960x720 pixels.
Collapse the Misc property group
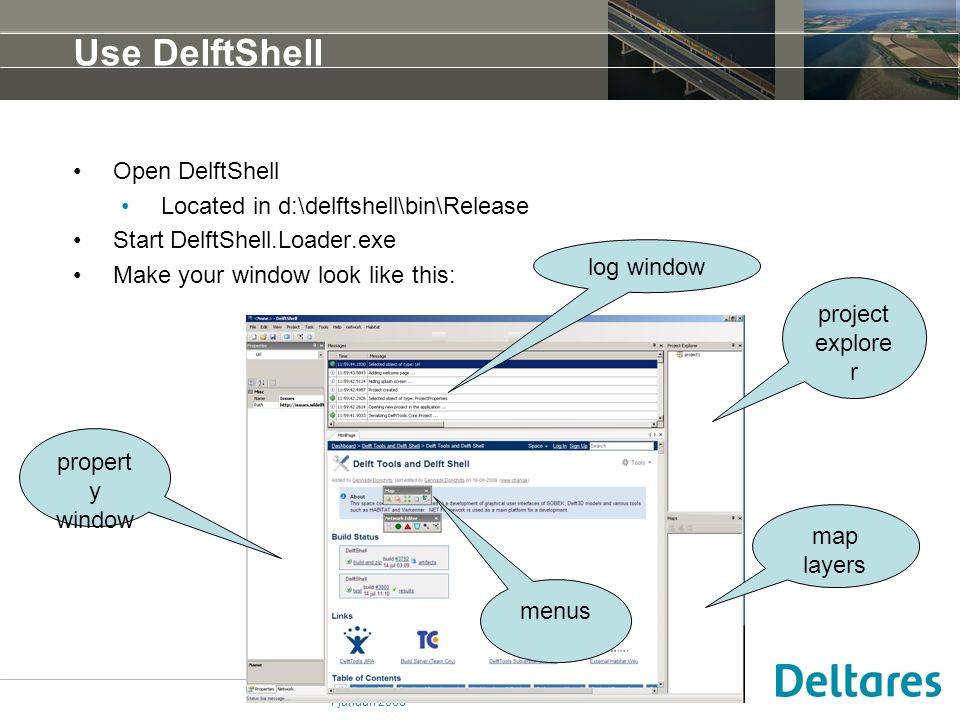point(250,392)
